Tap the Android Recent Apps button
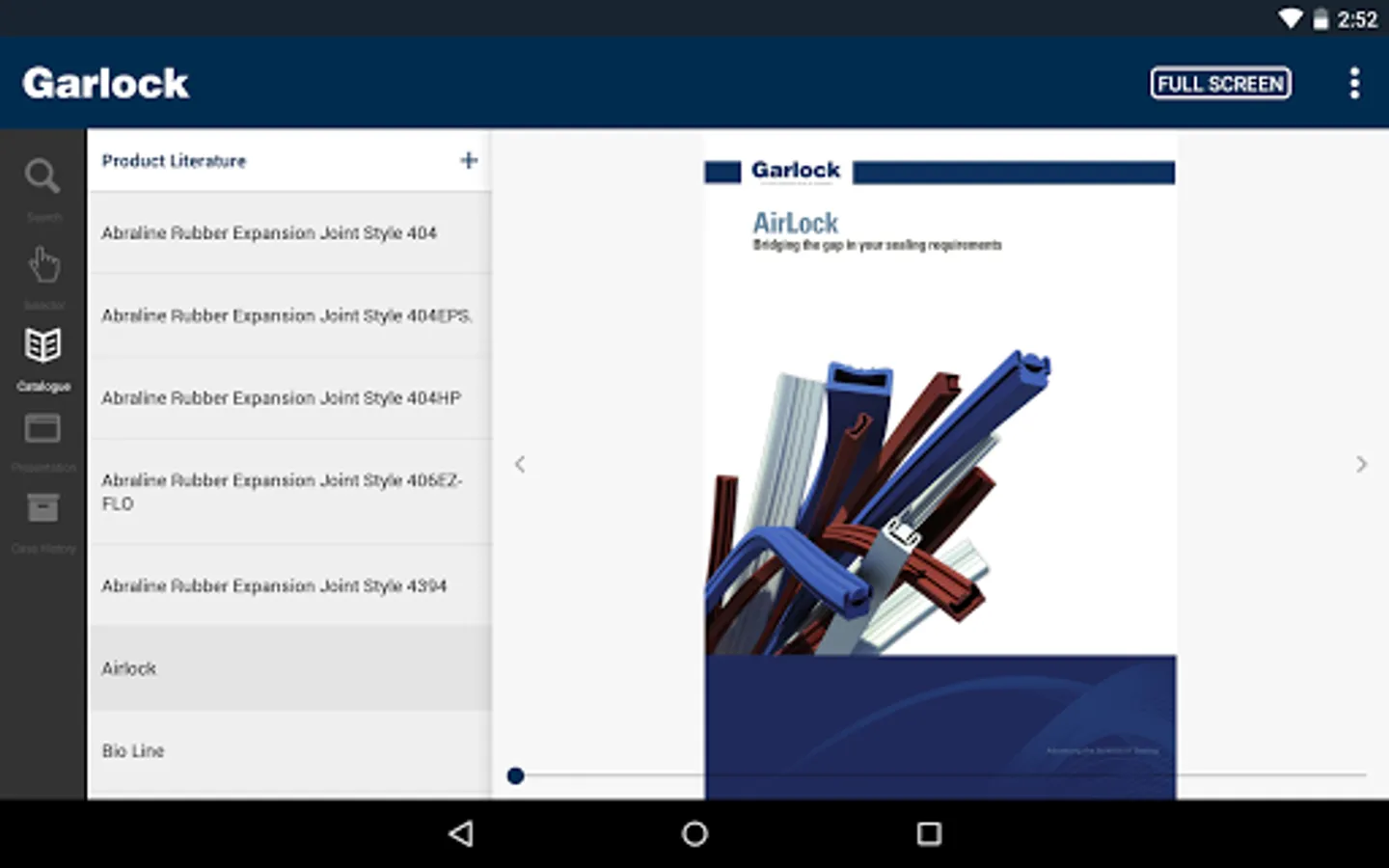Screen dimensions: 1389x868 point(929,833)
